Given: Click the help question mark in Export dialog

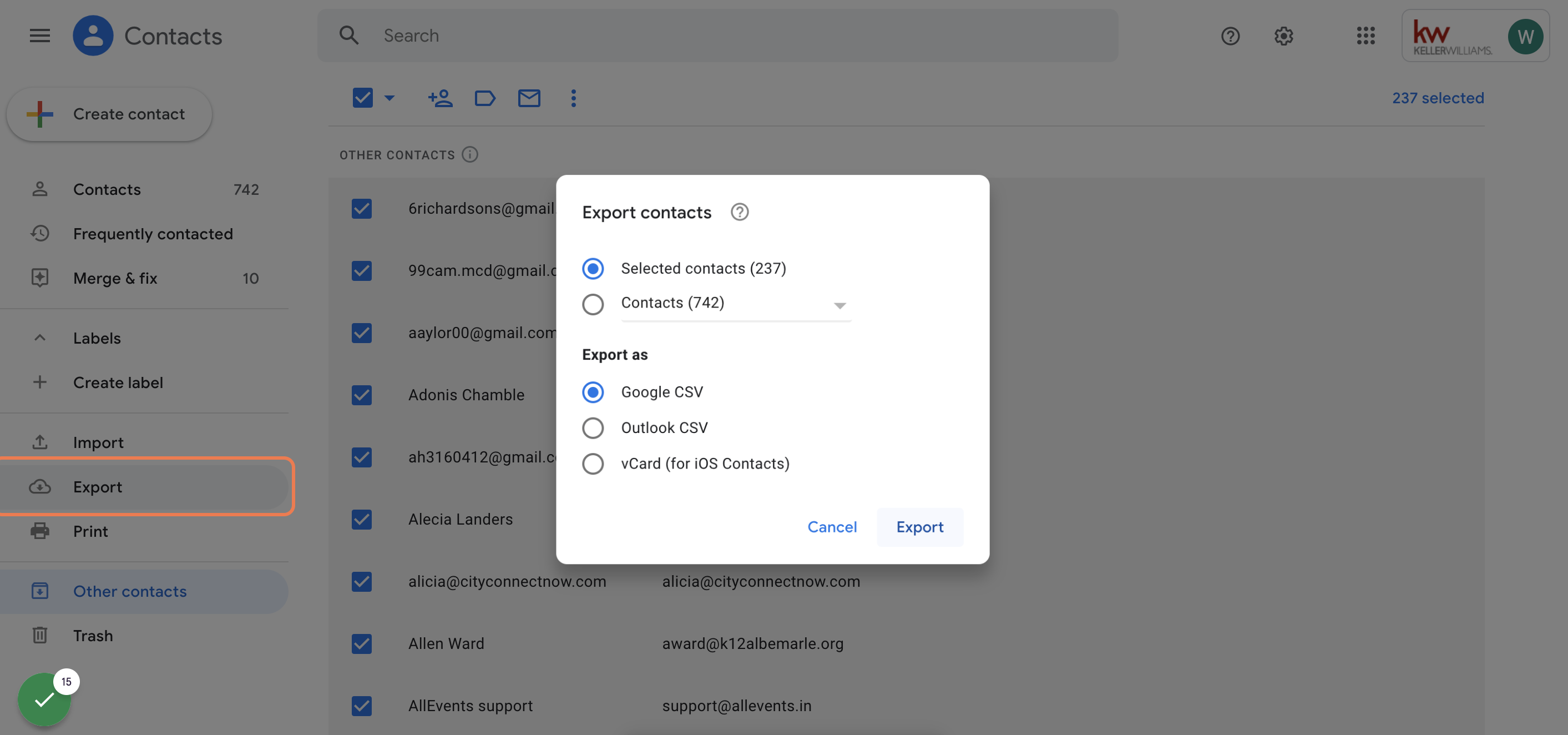Looking at the screenshot, I should tap(739, 212).
